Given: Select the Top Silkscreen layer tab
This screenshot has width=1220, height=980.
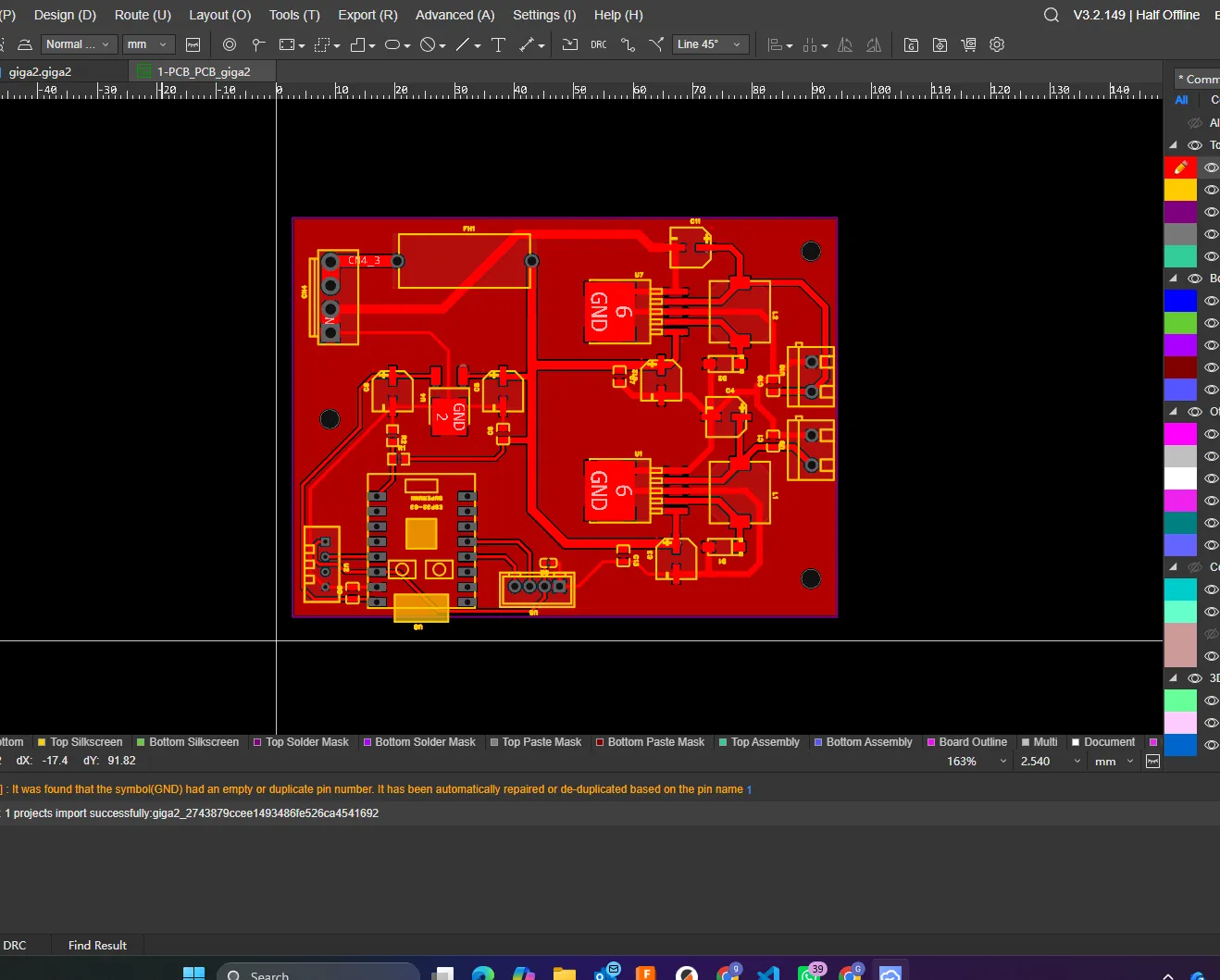Looking at the screenshot, I should [80, 742].
